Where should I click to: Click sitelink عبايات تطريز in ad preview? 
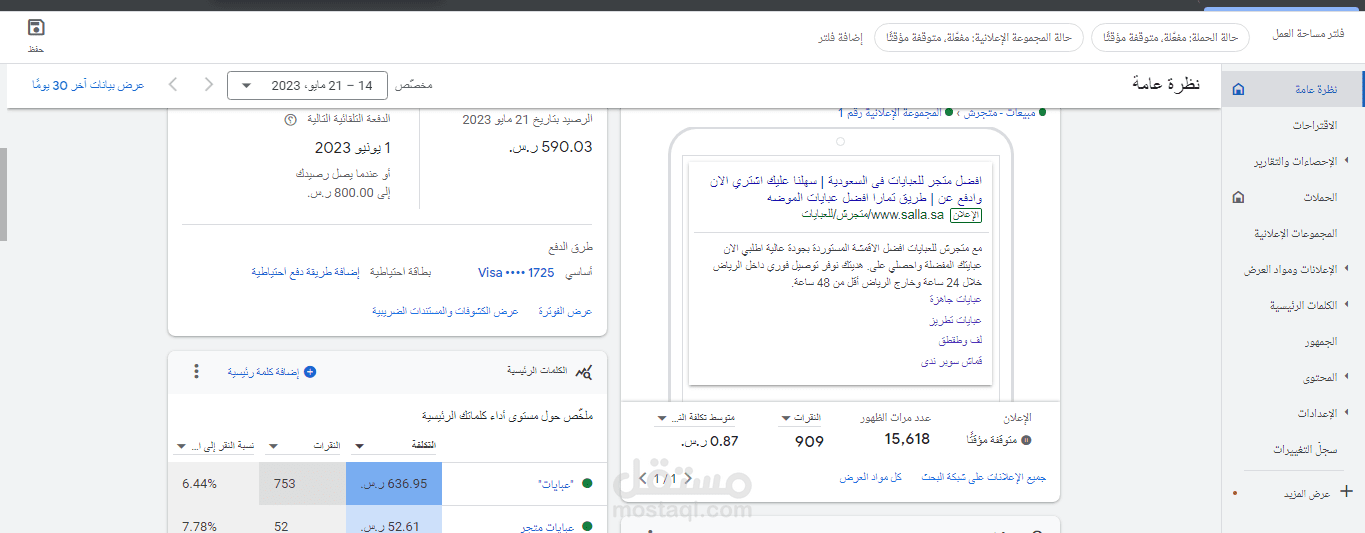(x=955, y=320)
